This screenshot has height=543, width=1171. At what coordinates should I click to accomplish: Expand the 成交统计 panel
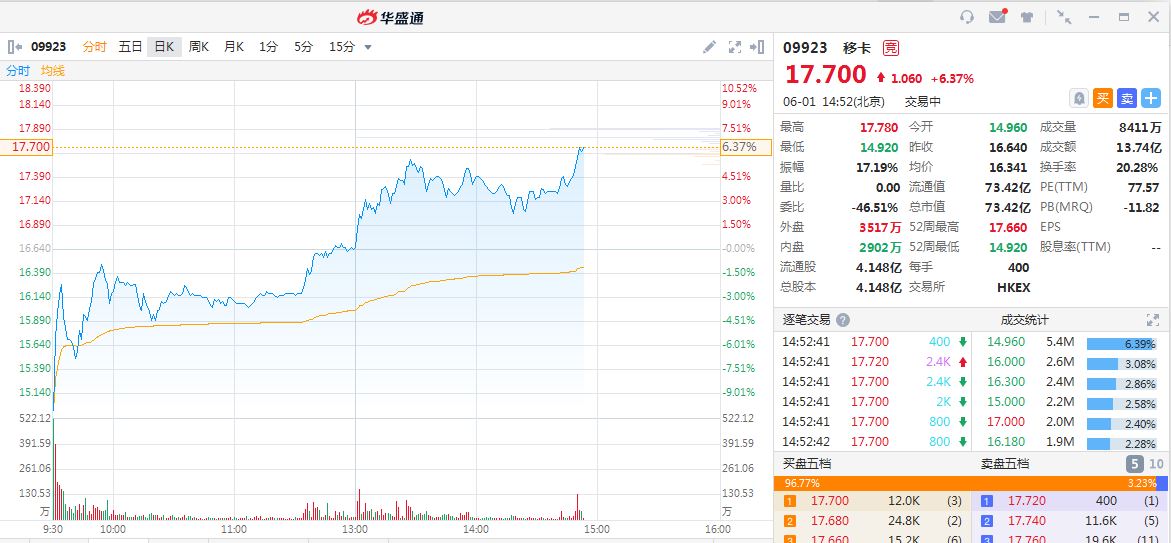[1152, 320]
